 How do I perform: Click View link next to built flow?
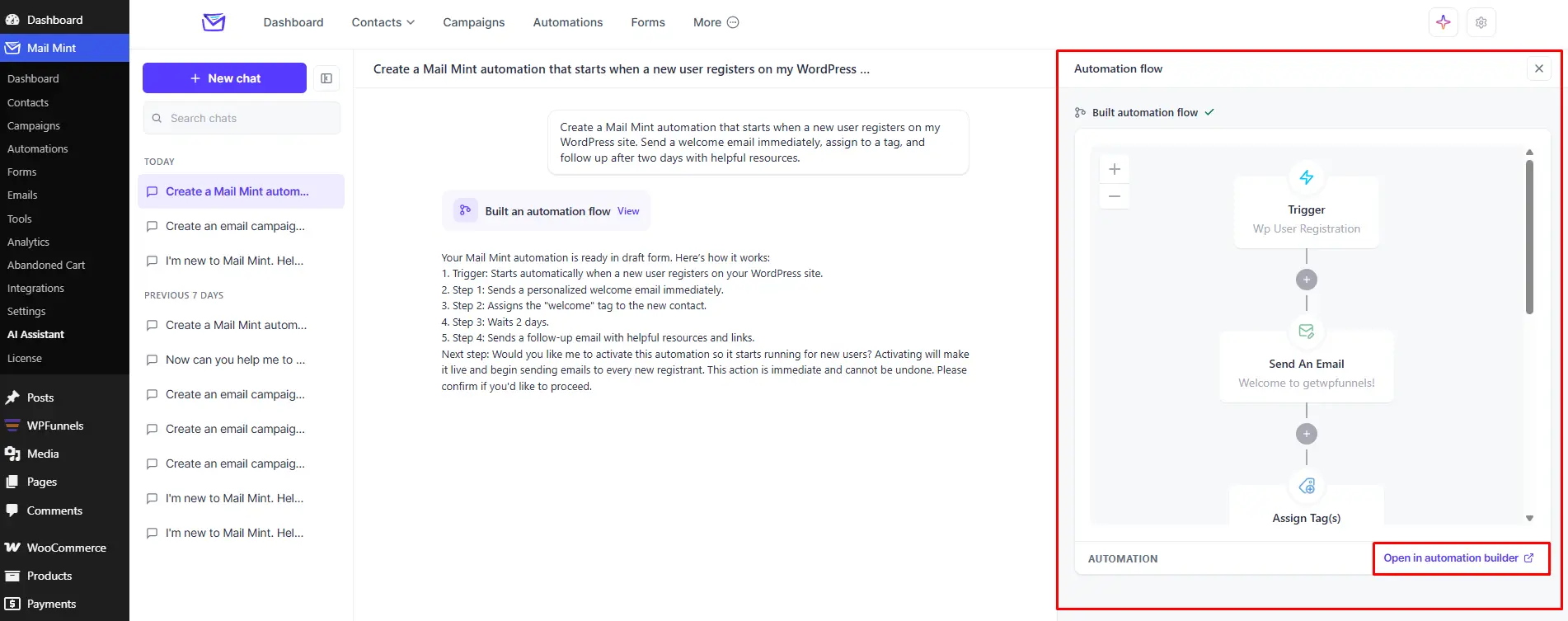(x=628, y=211)
